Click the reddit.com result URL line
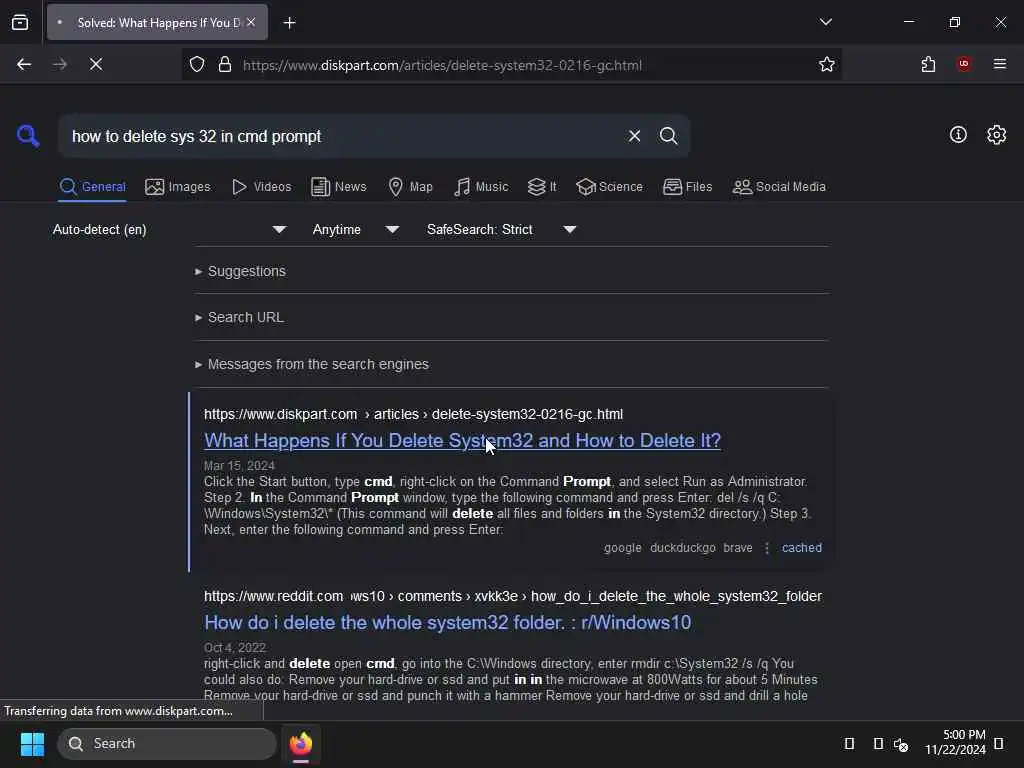1024x768 pixels. point(513,596)
